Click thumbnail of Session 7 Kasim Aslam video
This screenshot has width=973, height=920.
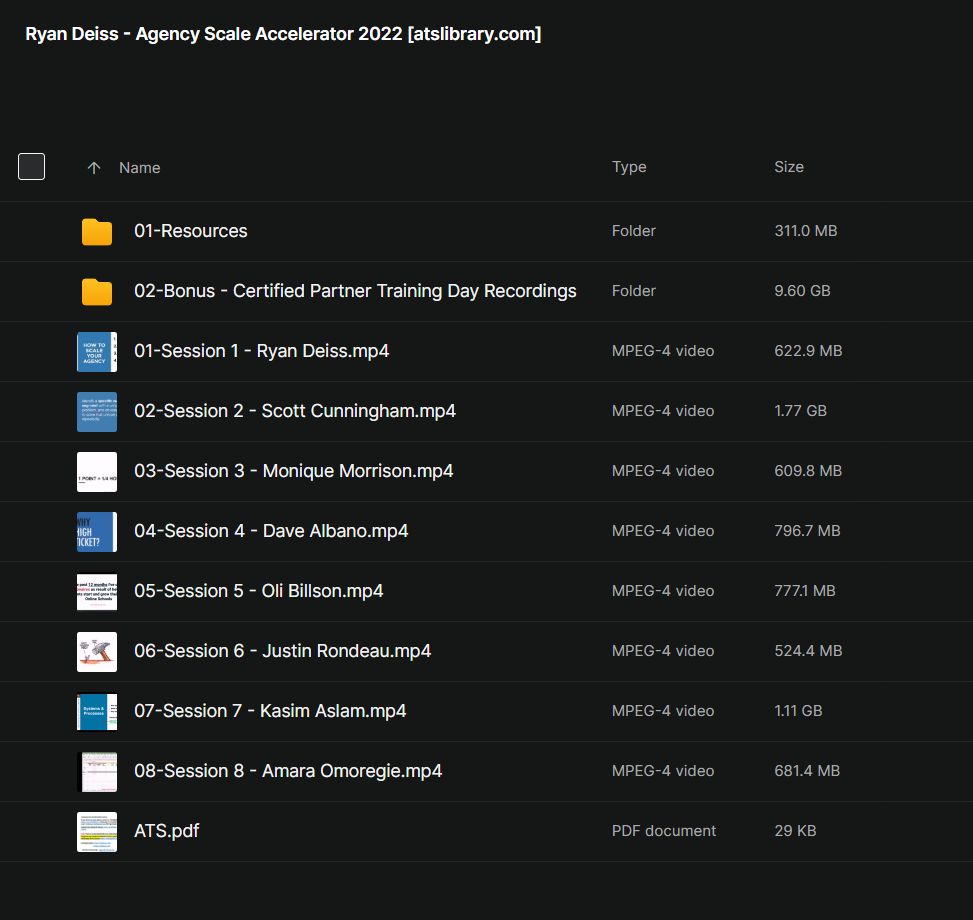tap(97, 712)
